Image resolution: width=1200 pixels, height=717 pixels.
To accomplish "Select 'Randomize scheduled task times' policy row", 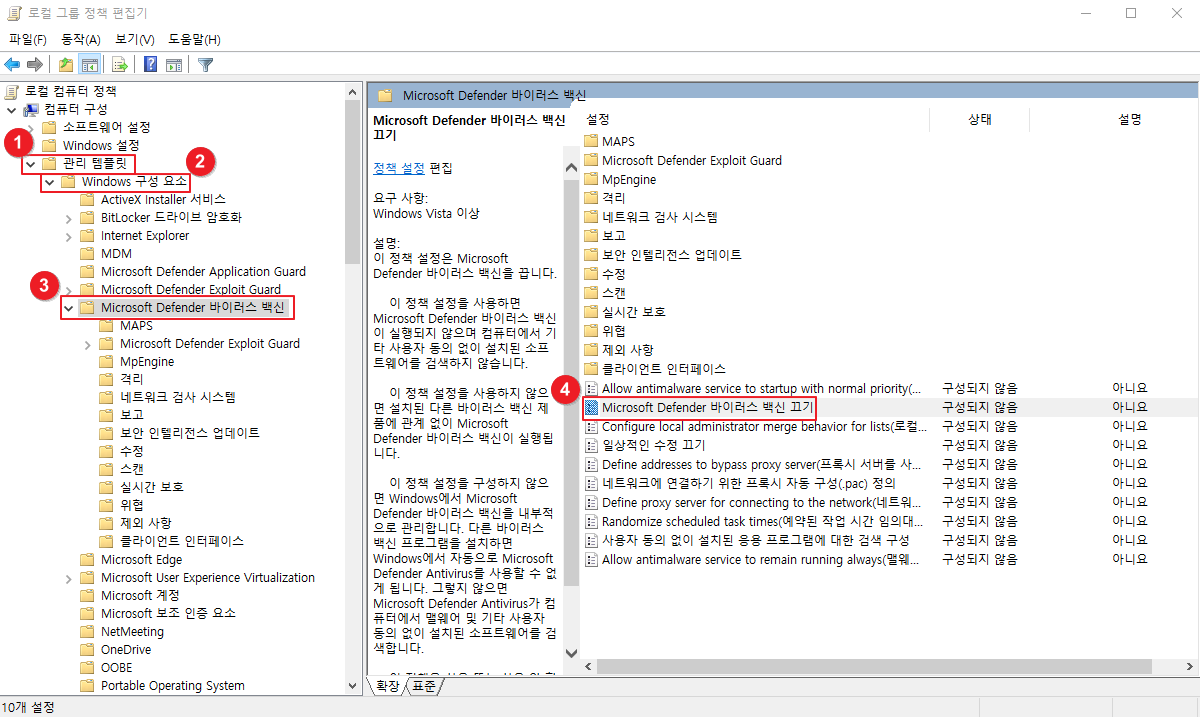I will coord(760,521).
